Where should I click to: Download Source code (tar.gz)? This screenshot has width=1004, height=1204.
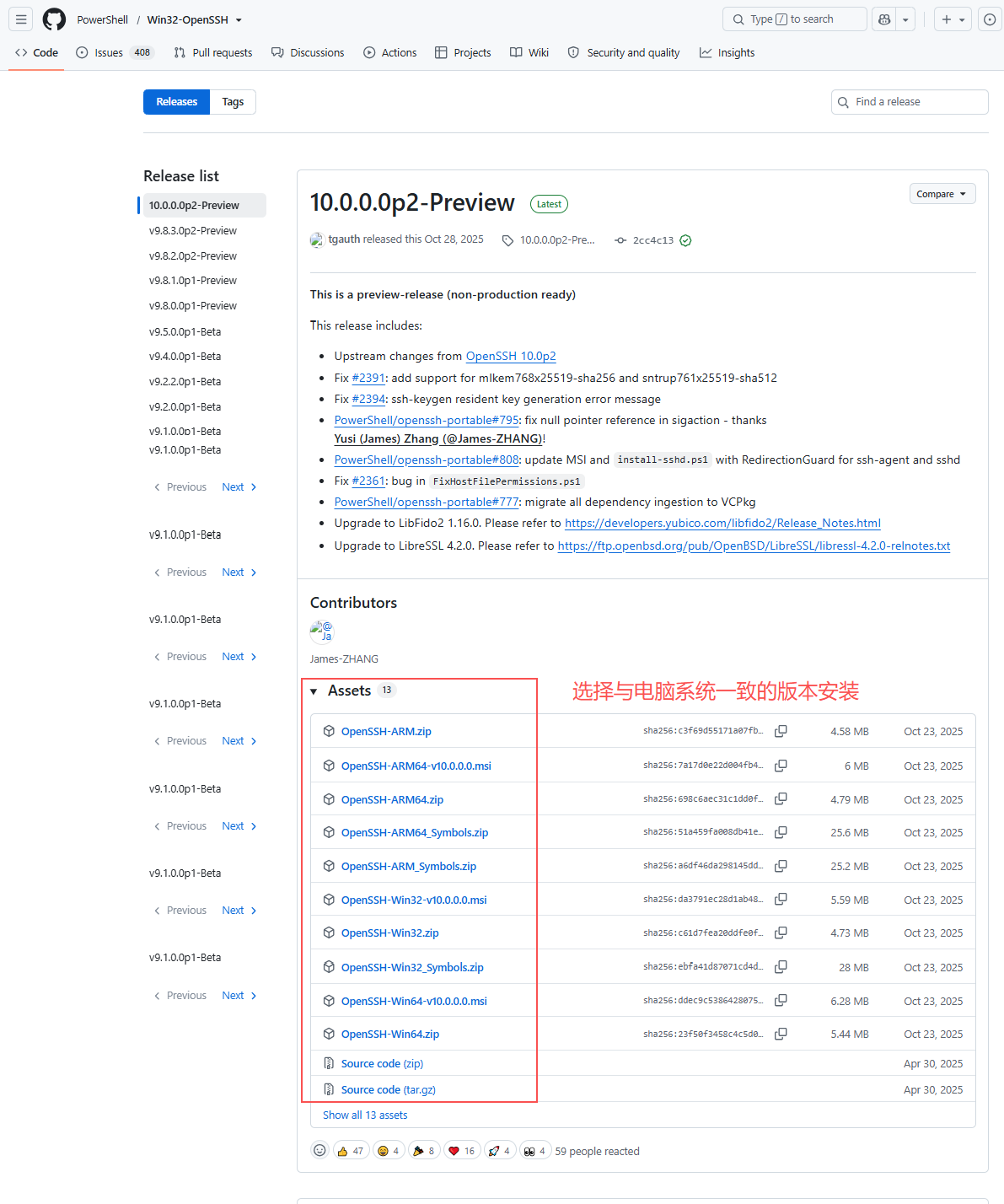pyautogui.click(x=389, y=1089)
